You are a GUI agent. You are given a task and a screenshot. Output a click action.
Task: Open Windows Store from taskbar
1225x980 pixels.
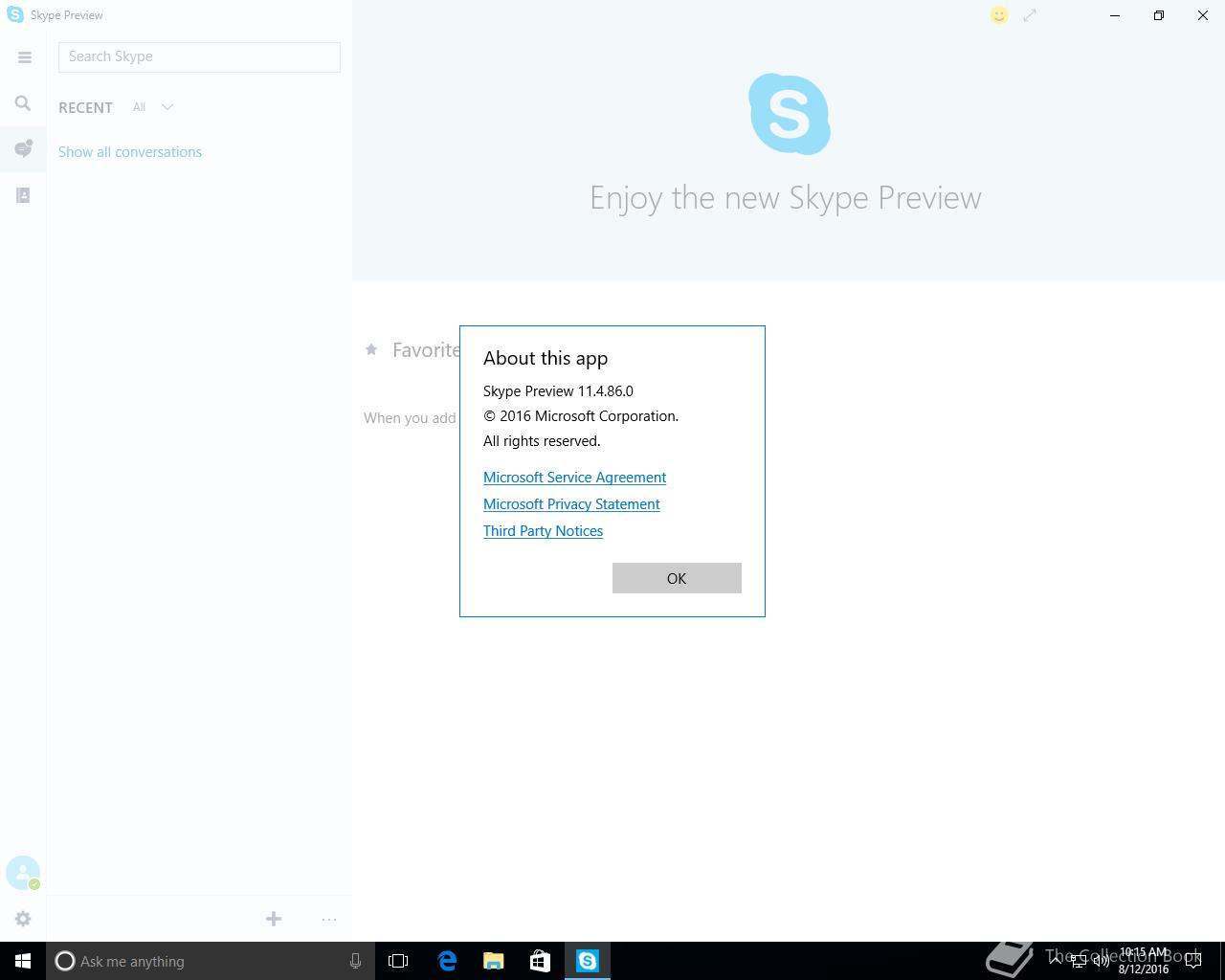point(540,961)
